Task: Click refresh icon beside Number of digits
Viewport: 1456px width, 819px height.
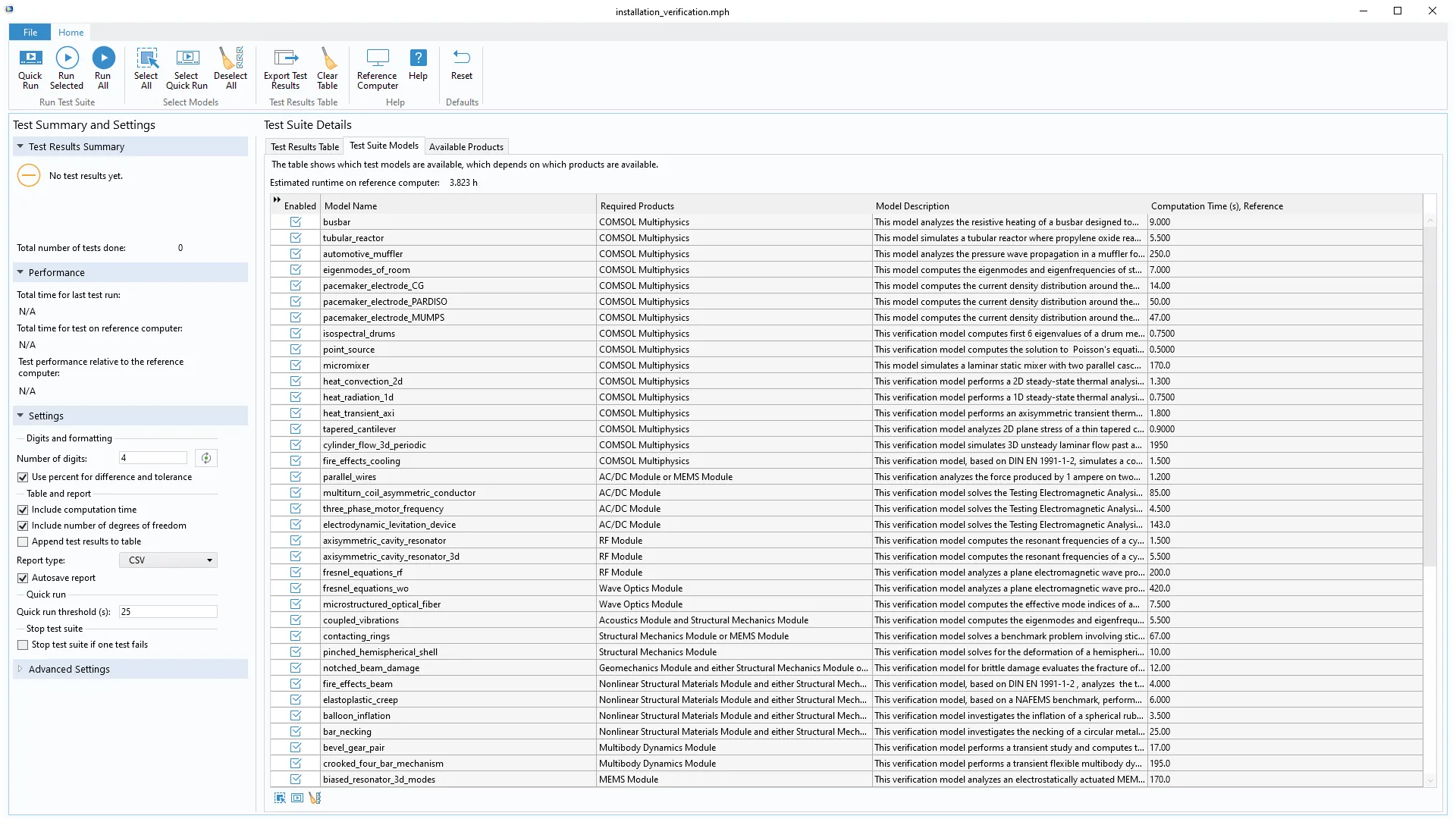Action: (206, 458)
